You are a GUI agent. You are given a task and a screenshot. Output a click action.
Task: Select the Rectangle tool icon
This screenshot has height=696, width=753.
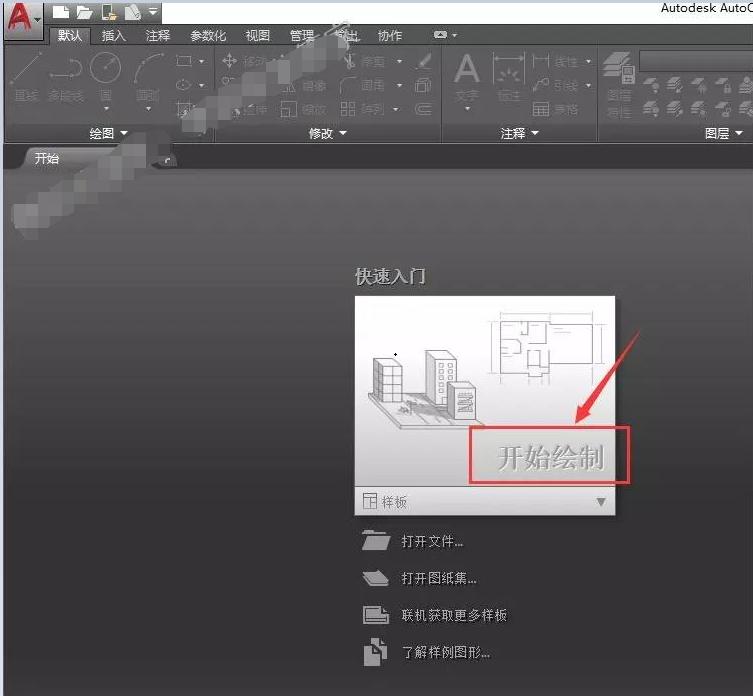point(184,61)
